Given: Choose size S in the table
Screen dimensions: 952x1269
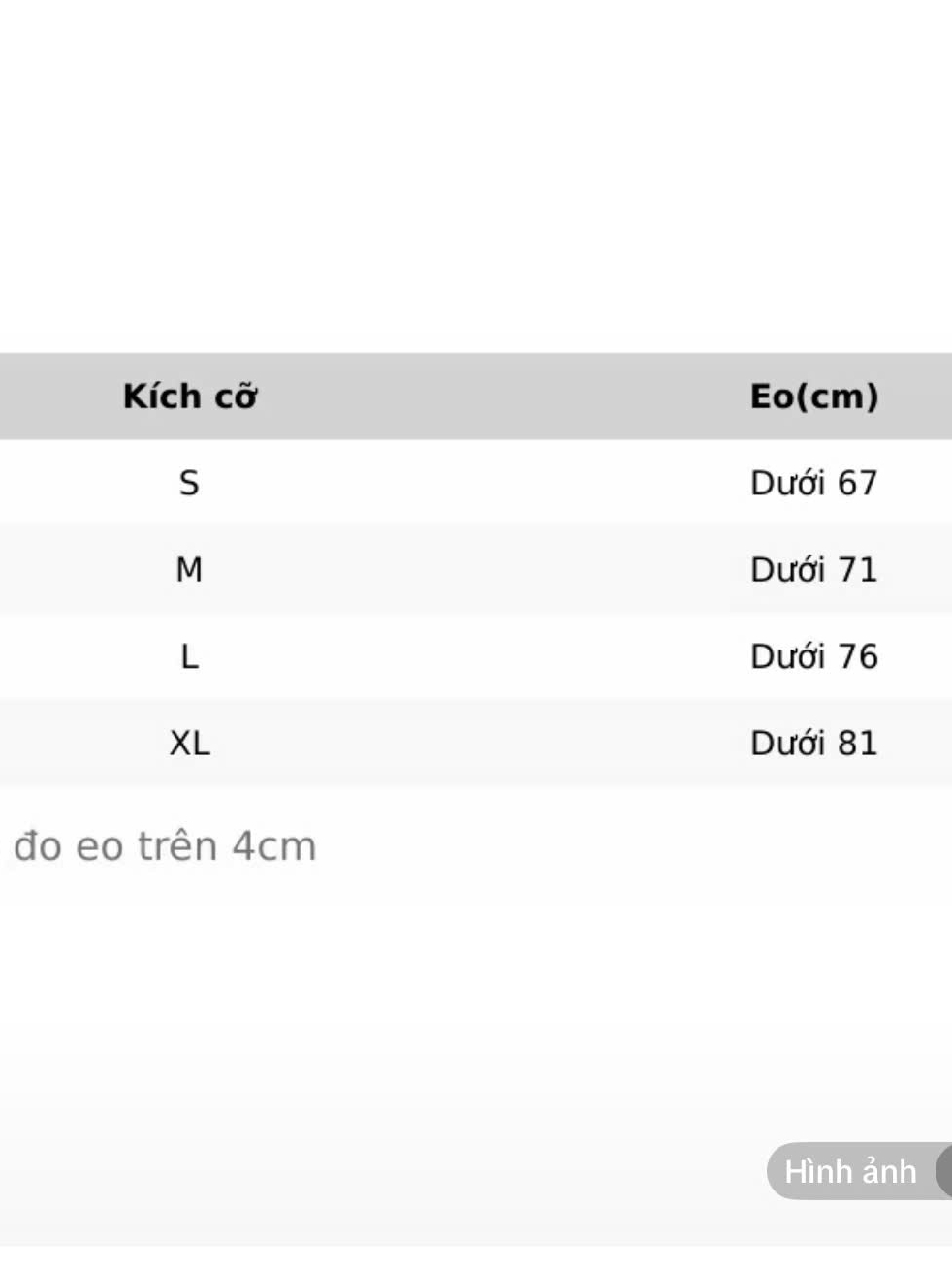Looking at the screenshot, I should coord(189,483).
